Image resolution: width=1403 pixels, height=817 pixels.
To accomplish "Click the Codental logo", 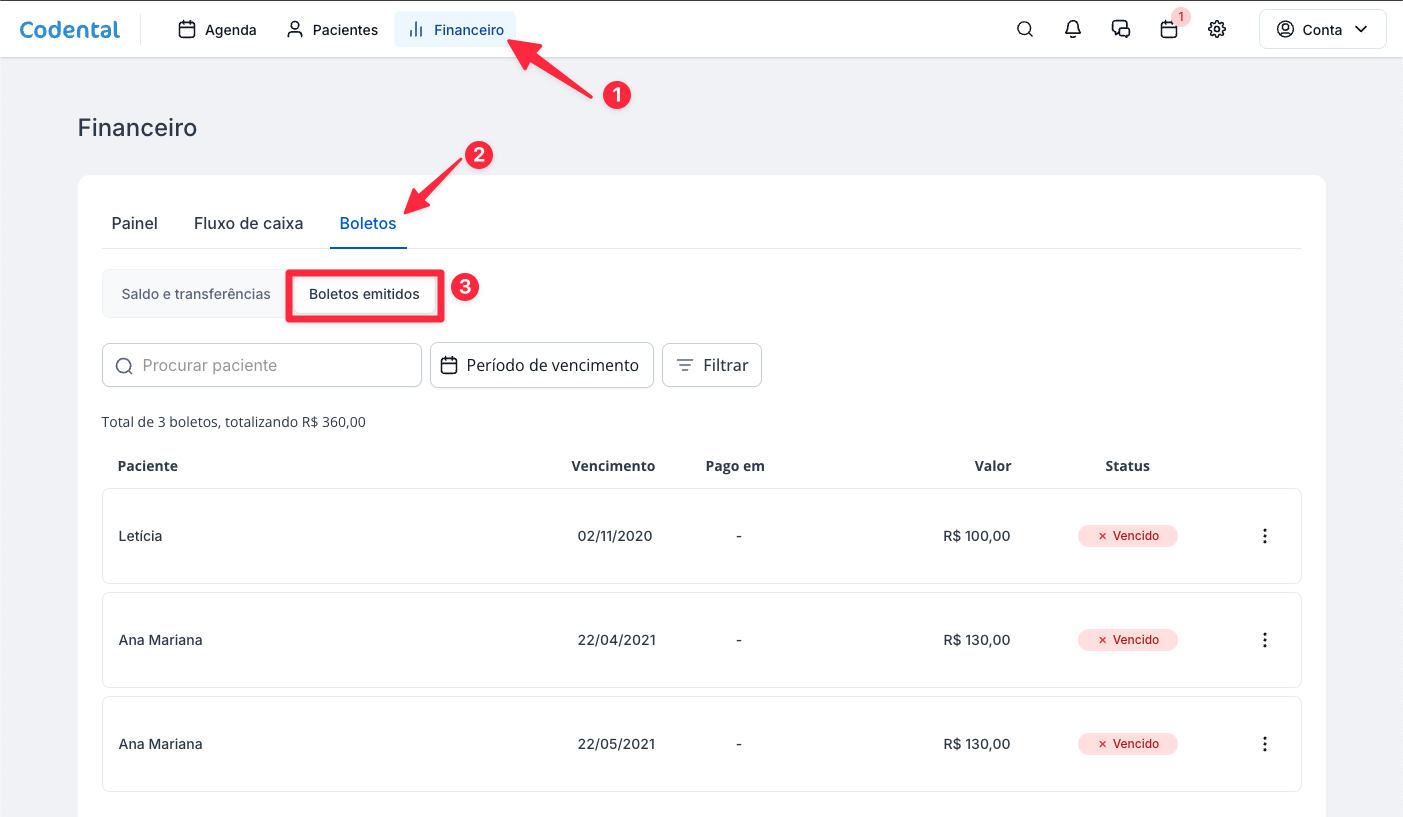I will (70, 30).
